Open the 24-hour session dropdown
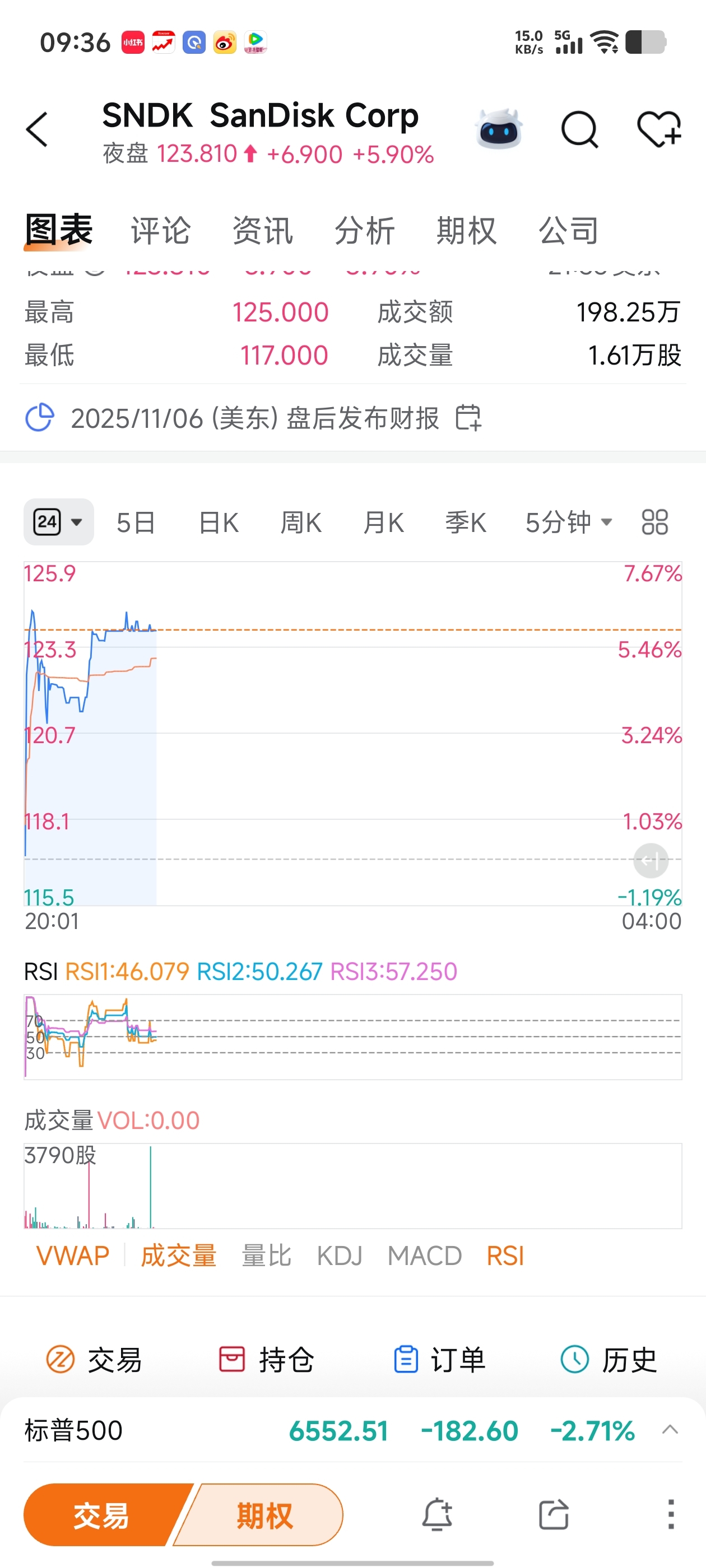The height and width of the screenshot is (1568, 706). pyautogui.click(x=58, y=522)
